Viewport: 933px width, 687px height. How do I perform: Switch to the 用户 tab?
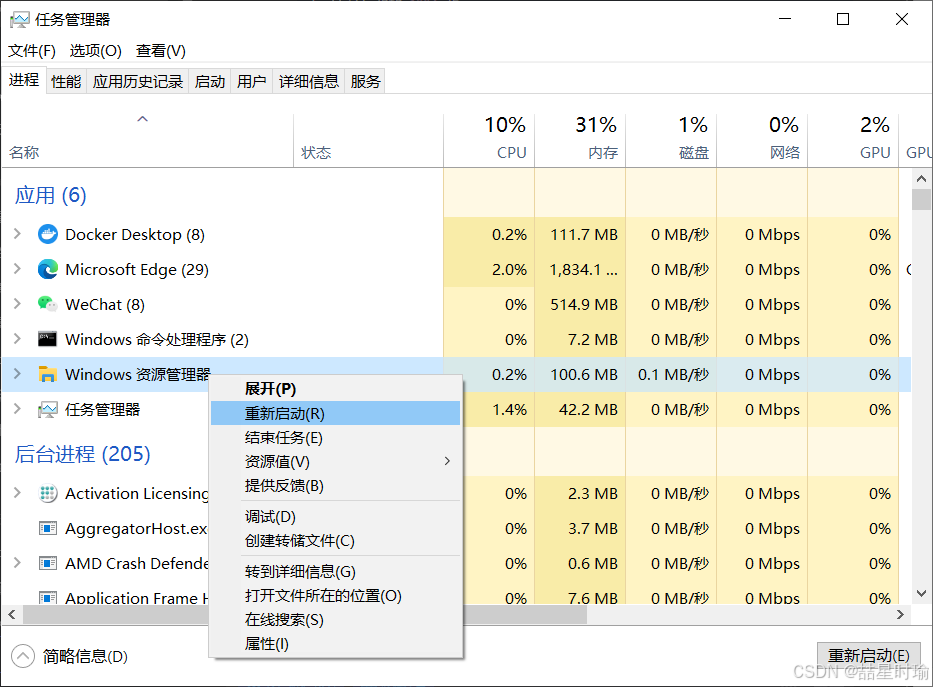251,81
